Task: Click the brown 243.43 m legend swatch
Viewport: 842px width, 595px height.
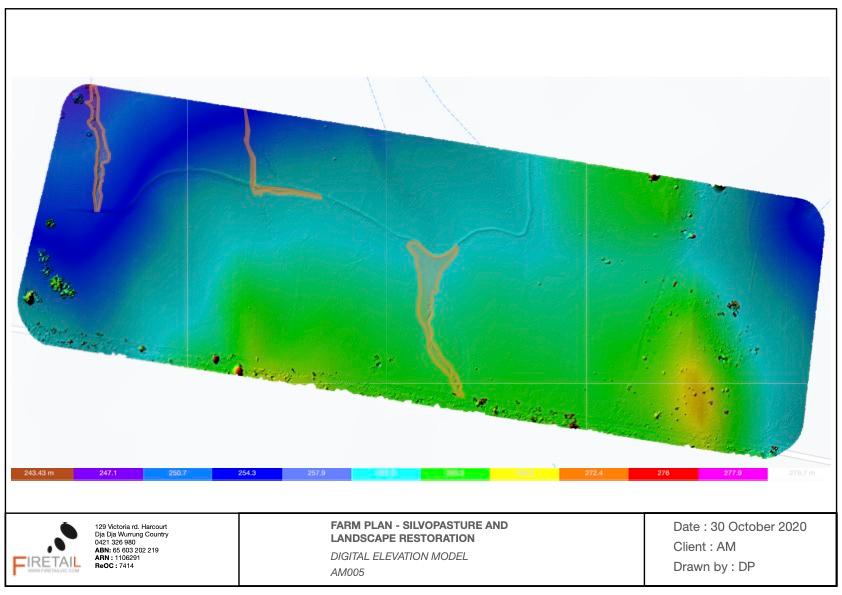Action: point(41,473)
